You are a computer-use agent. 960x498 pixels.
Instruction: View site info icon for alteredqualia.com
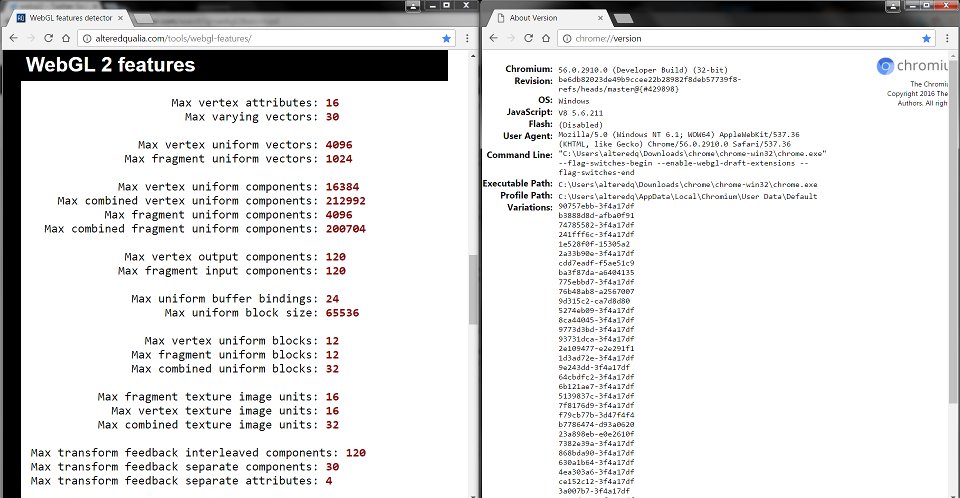click(87, 39)
